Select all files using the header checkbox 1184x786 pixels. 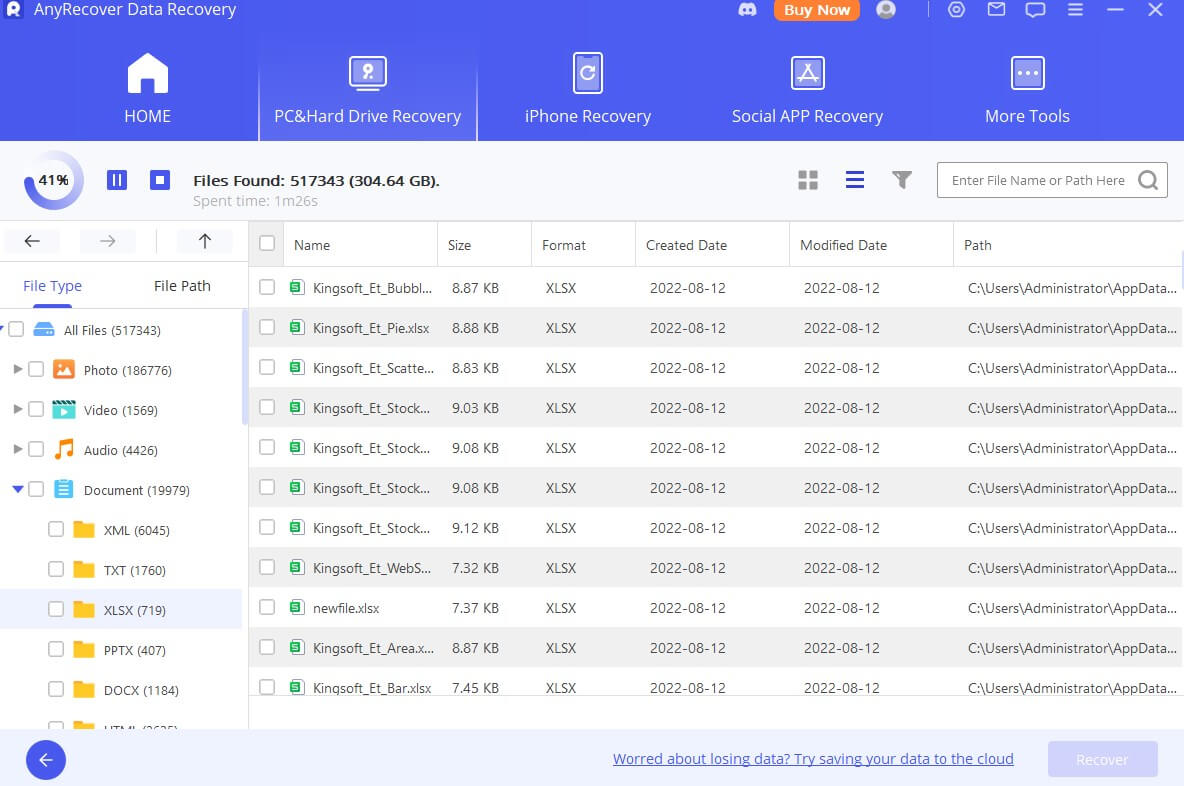[266, 243]
